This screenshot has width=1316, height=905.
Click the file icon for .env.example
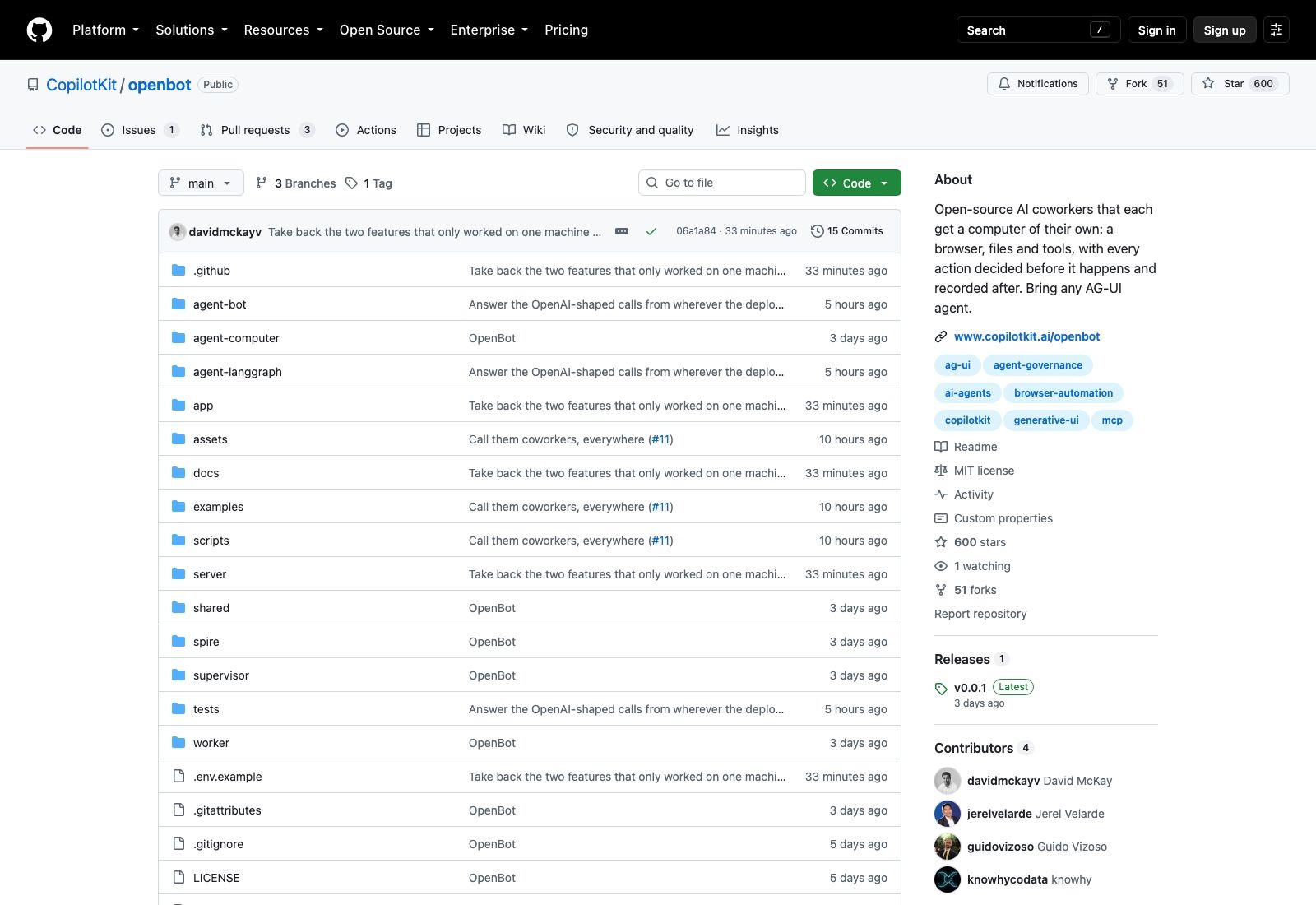(x=178, y=776)
